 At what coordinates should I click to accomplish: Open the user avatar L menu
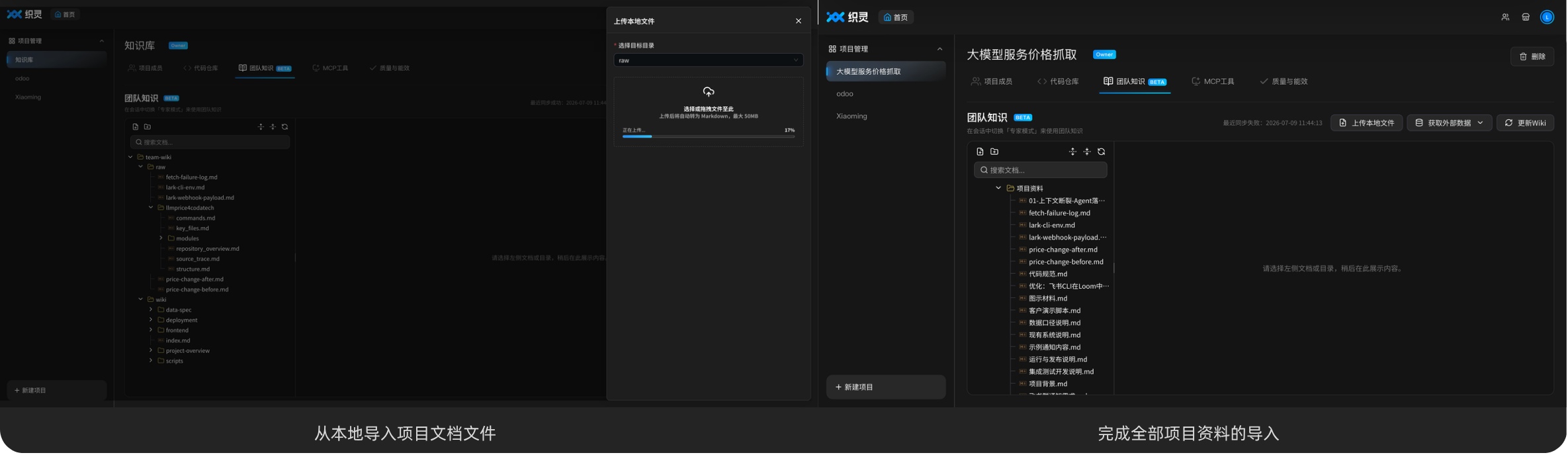[1547, 17]
